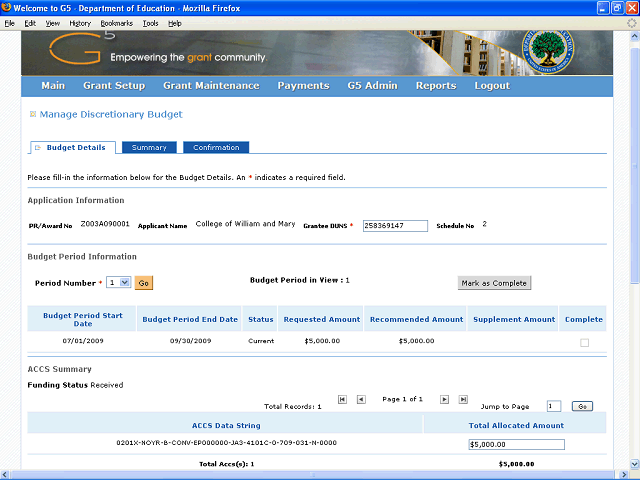Open the Bookmarks menu in Firefox

(x=116, y=22)
